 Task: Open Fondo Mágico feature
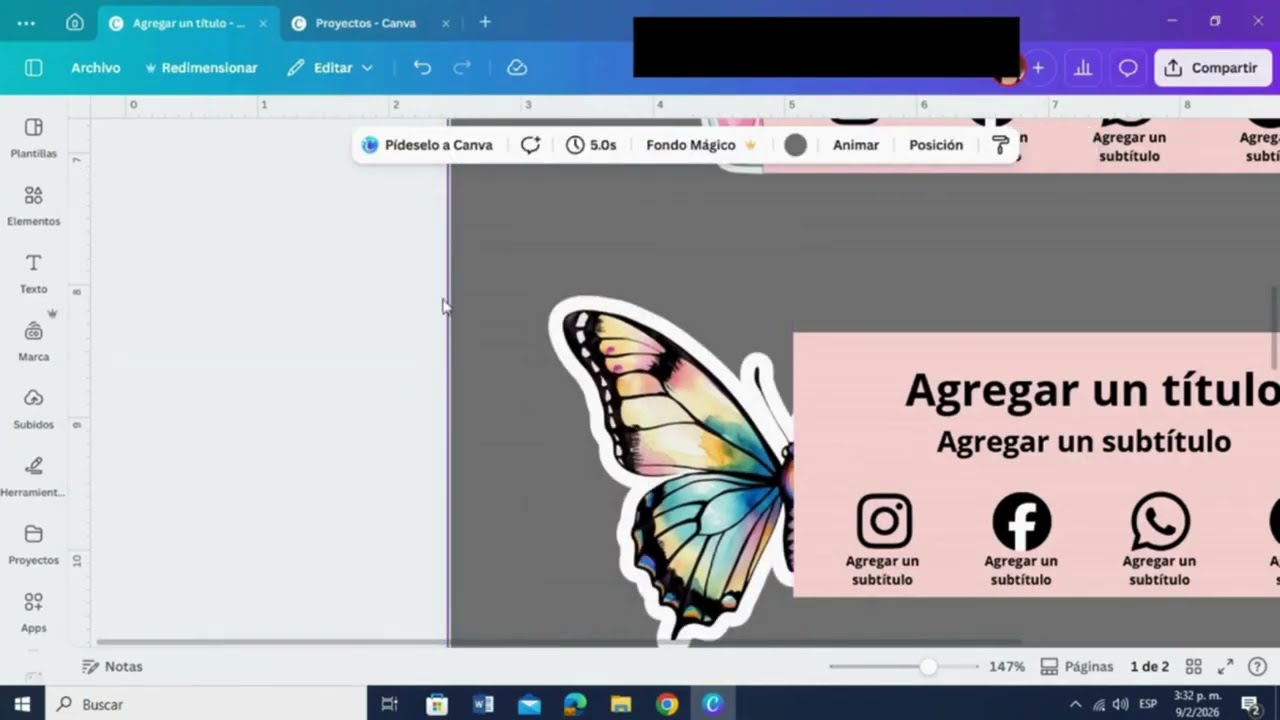701,145
